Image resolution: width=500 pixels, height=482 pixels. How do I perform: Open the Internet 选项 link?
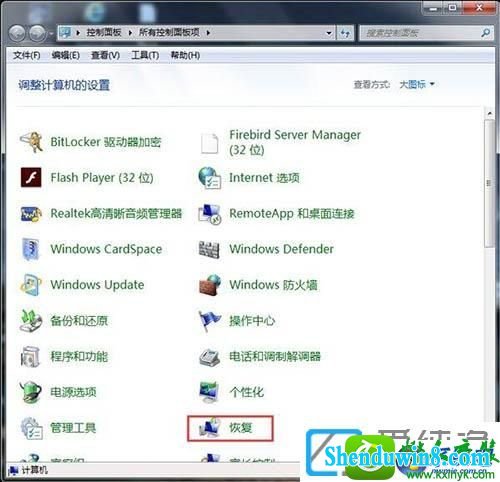[x=264, y=178]
